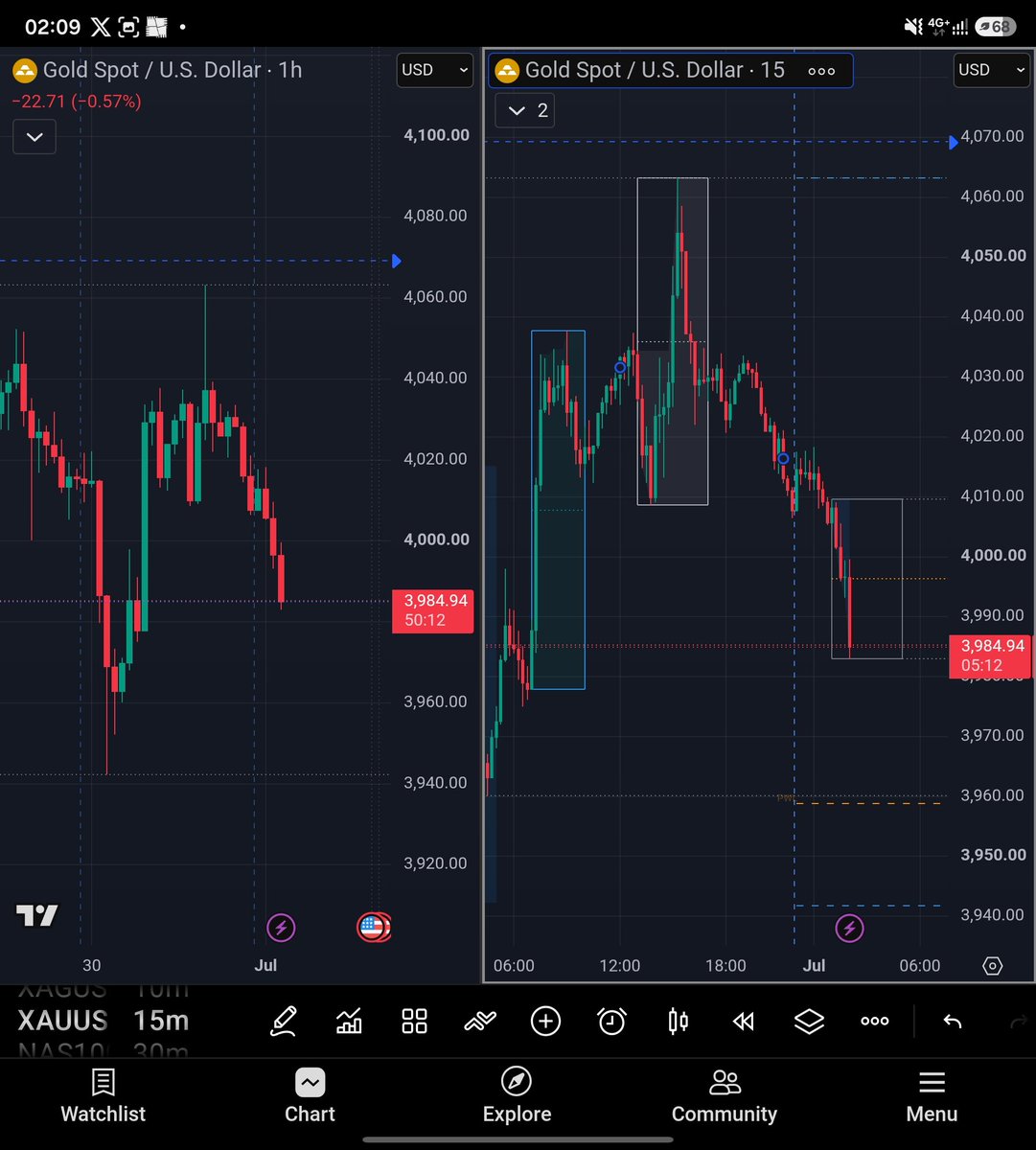This screenshot has width=1036, height=1150.
Task: Expand the legend chevron on the 1h chart
Action: (x=35, y=137)
